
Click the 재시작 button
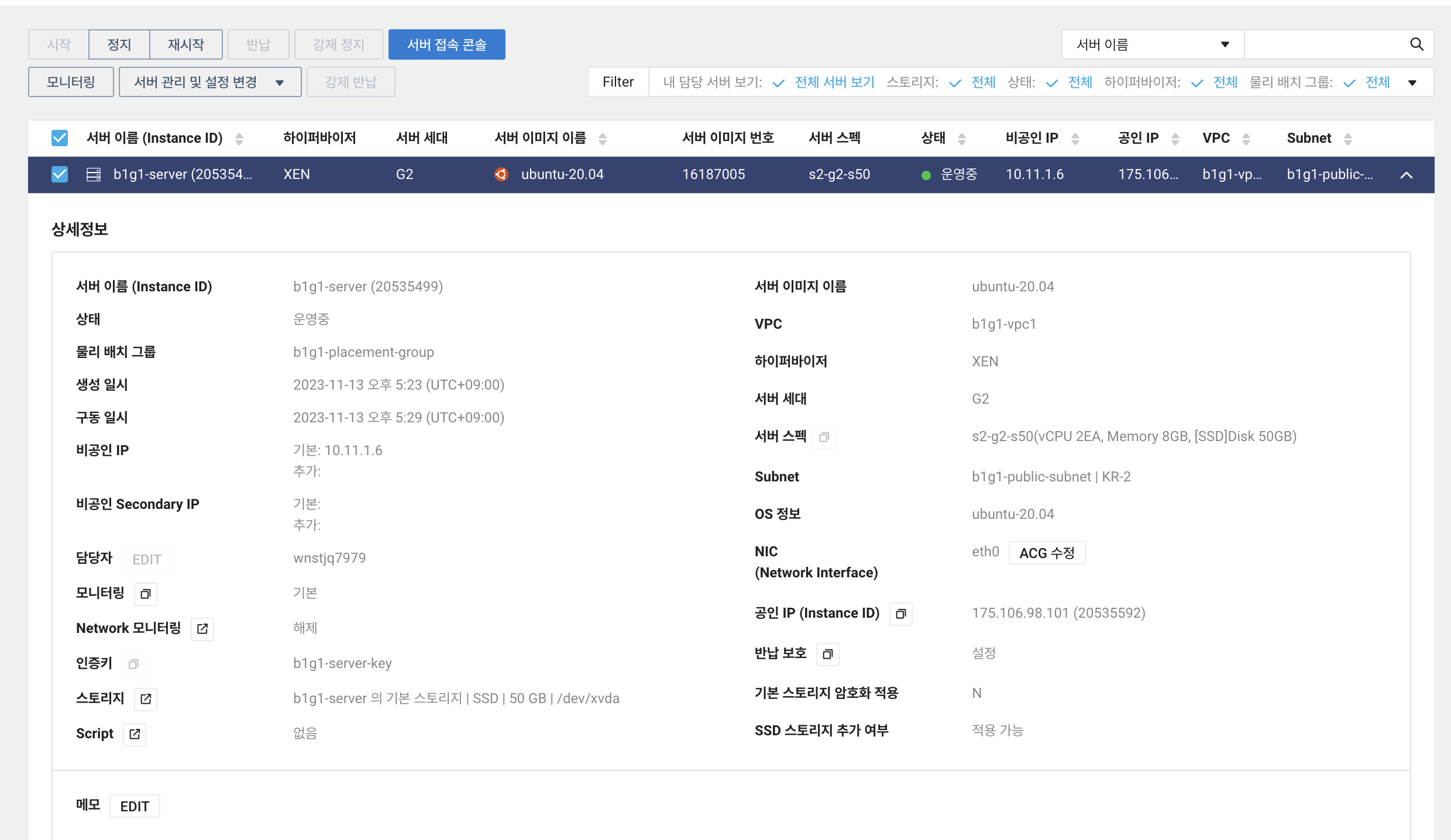point(186,44)
